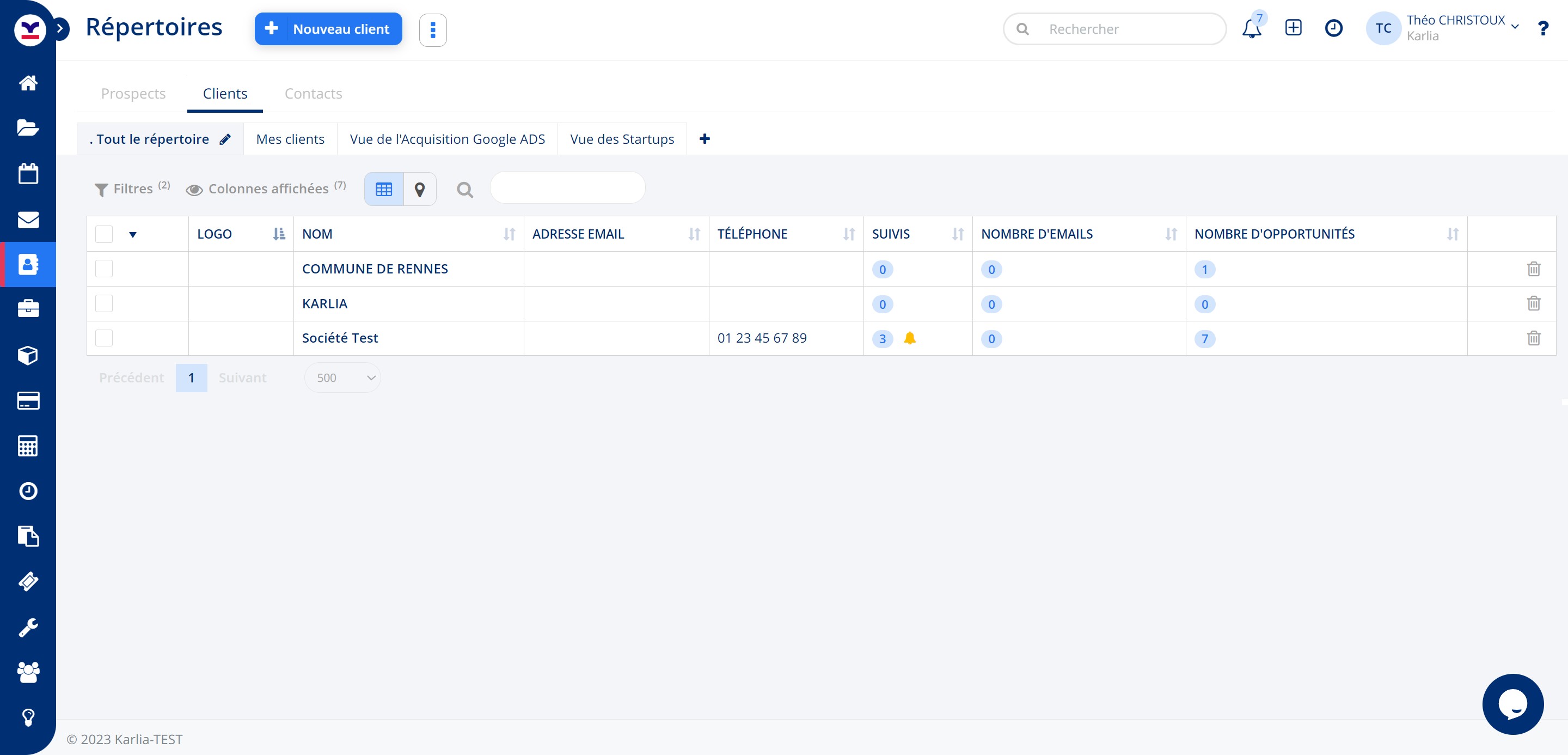Check the COMMUNE DE RENNES row checkbox

pos(104,269)
